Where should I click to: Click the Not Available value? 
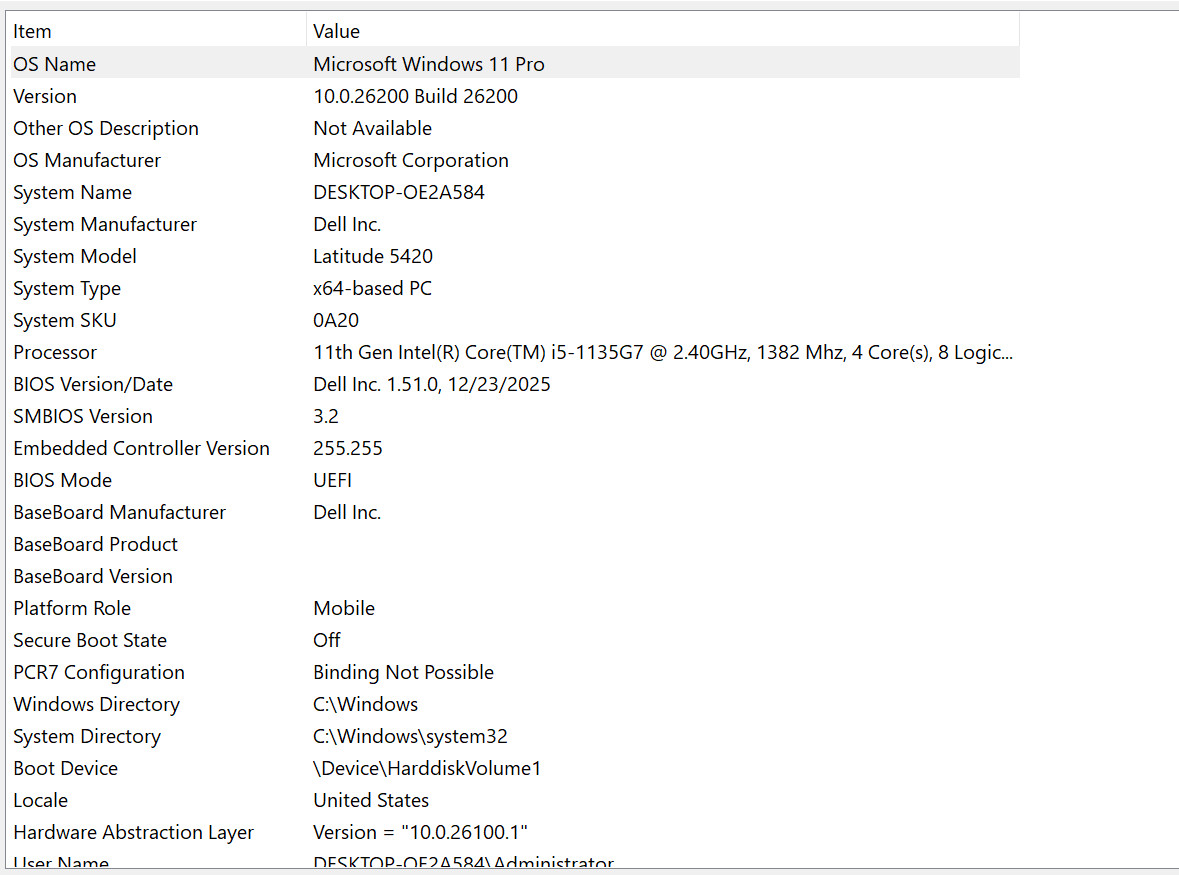click(x=372, y=129)
